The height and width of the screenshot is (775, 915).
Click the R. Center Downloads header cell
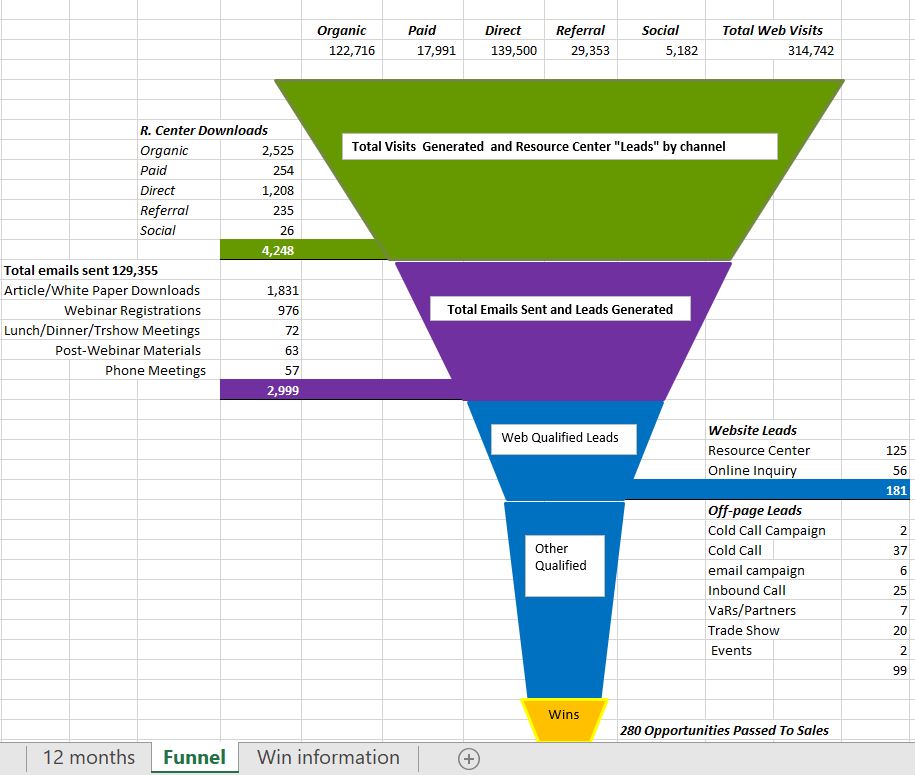204,130
